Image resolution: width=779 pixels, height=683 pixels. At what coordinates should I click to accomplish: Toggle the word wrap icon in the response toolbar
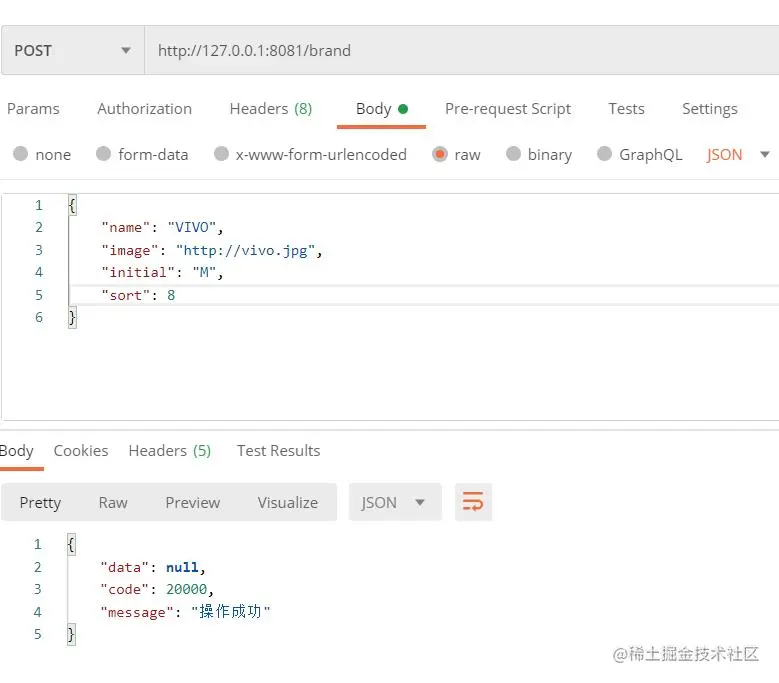point(473,502)
